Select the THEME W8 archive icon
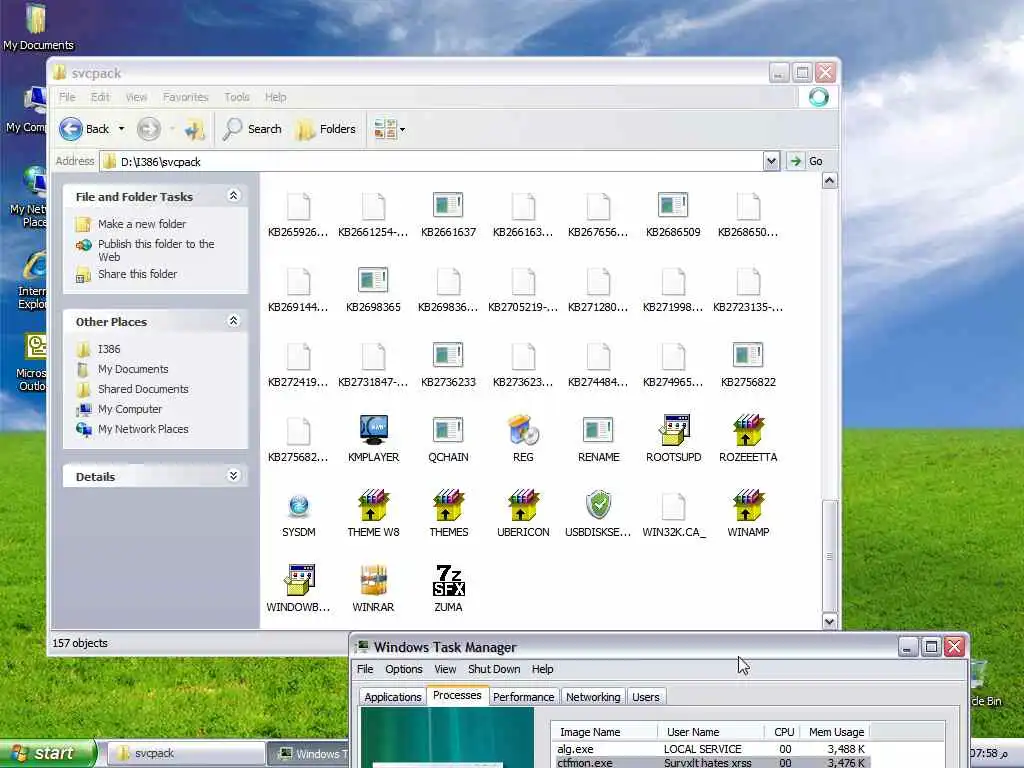Viewport: 1024px width, 768px height. 373,505
